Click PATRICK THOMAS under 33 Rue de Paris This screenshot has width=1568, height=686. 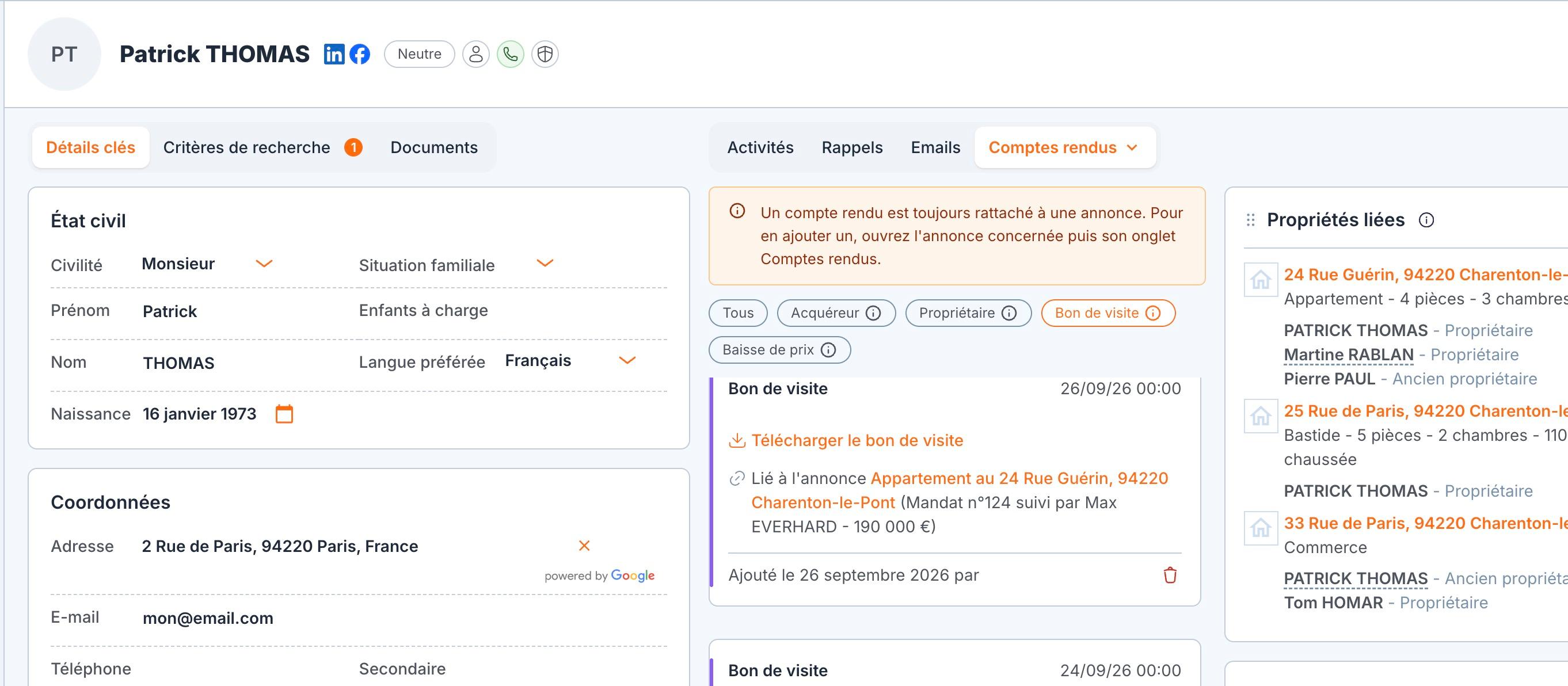tap(1356, 578)
